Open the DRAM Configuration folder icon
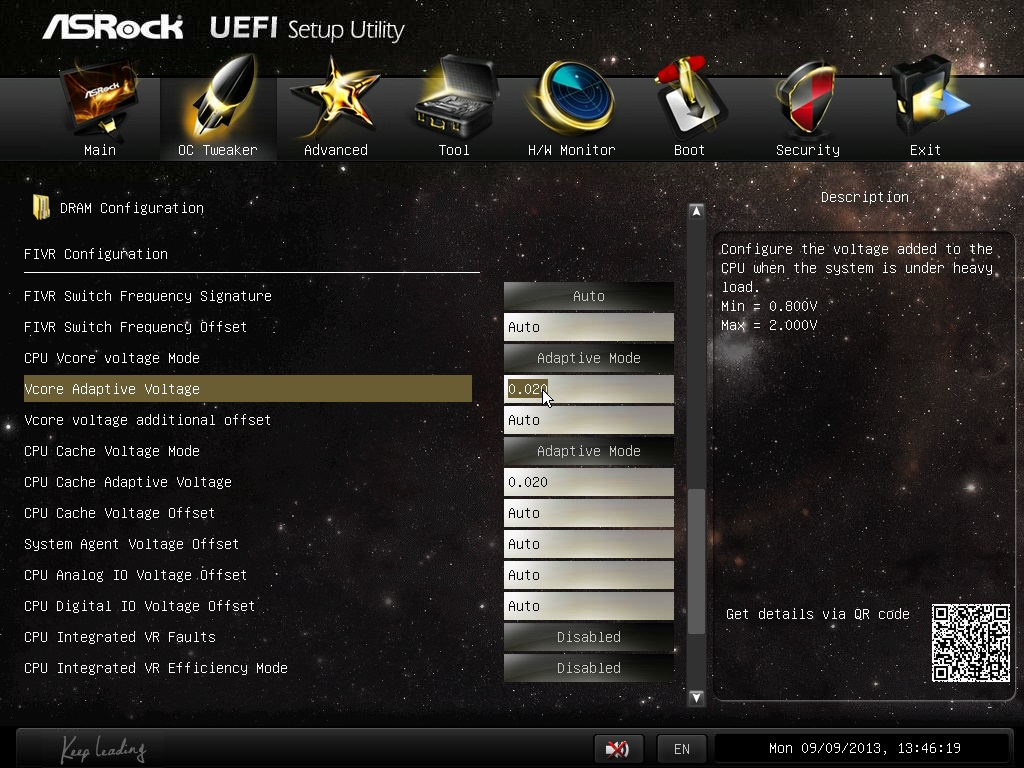This screenshot has height=768, width=1024. [x=41, y=208]
